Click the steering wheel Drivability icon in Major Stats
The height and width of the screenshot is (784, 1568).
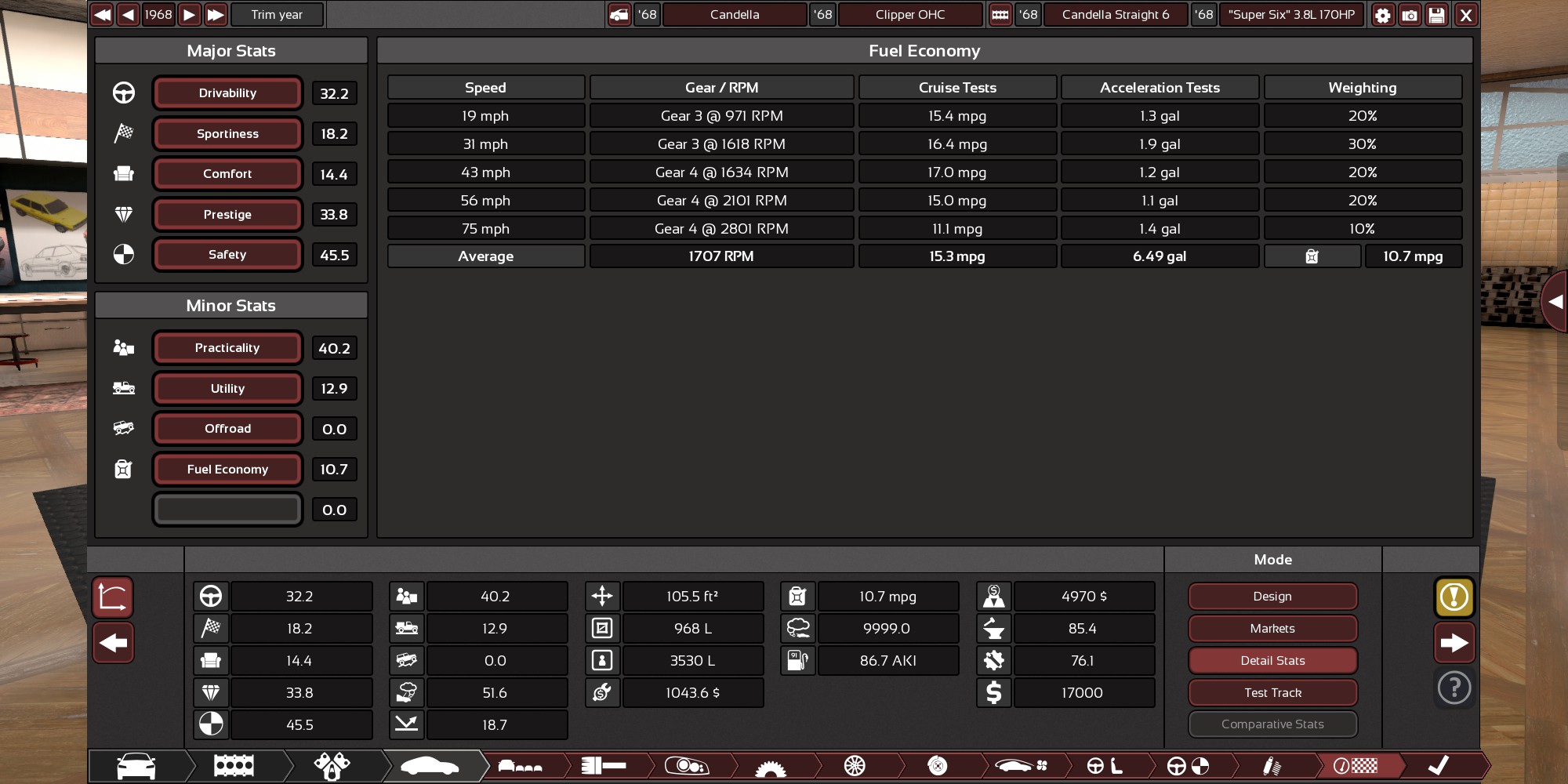[x=124, y=93]
